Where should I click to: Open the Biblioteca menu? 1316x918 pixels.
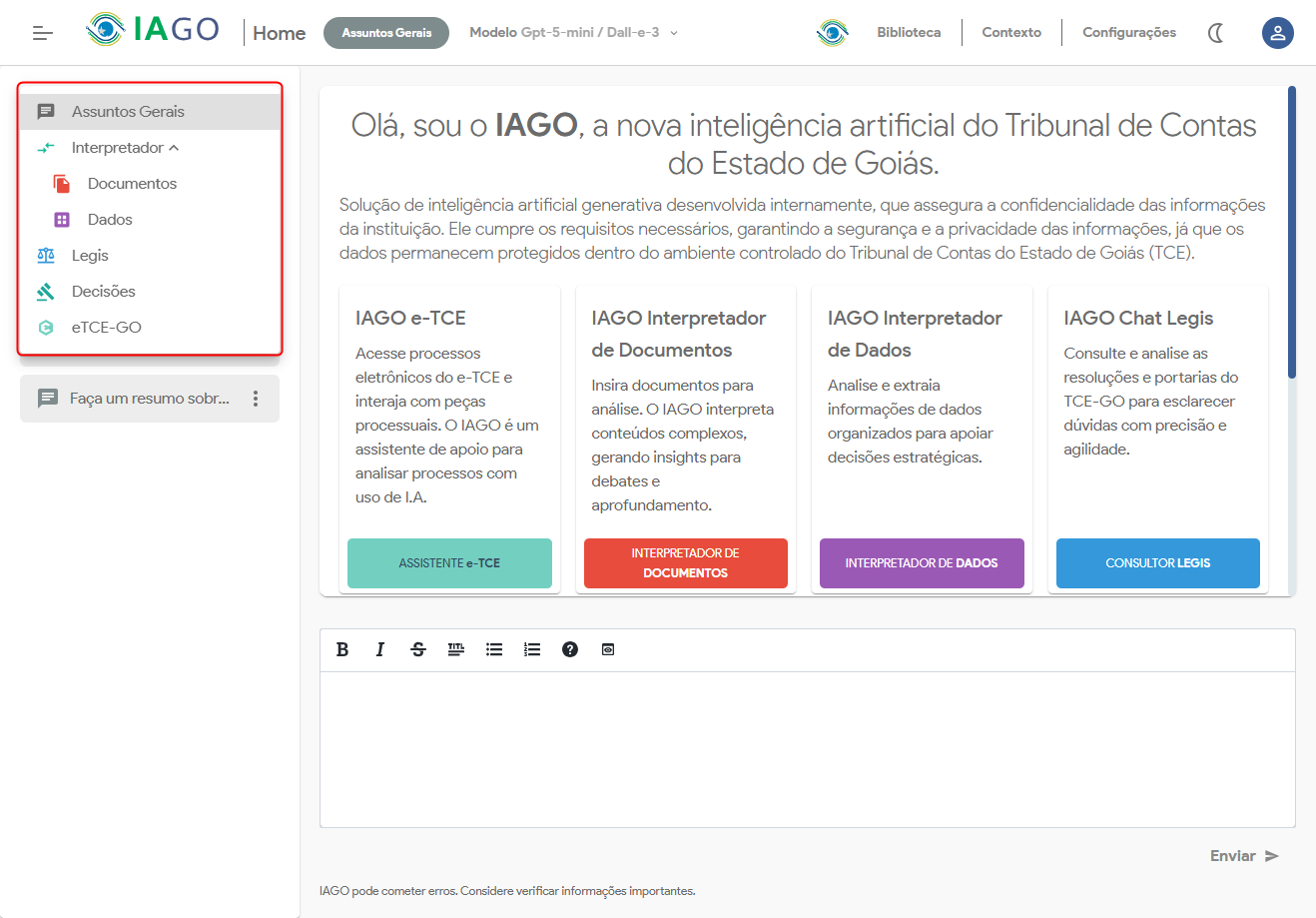(908, 33)
